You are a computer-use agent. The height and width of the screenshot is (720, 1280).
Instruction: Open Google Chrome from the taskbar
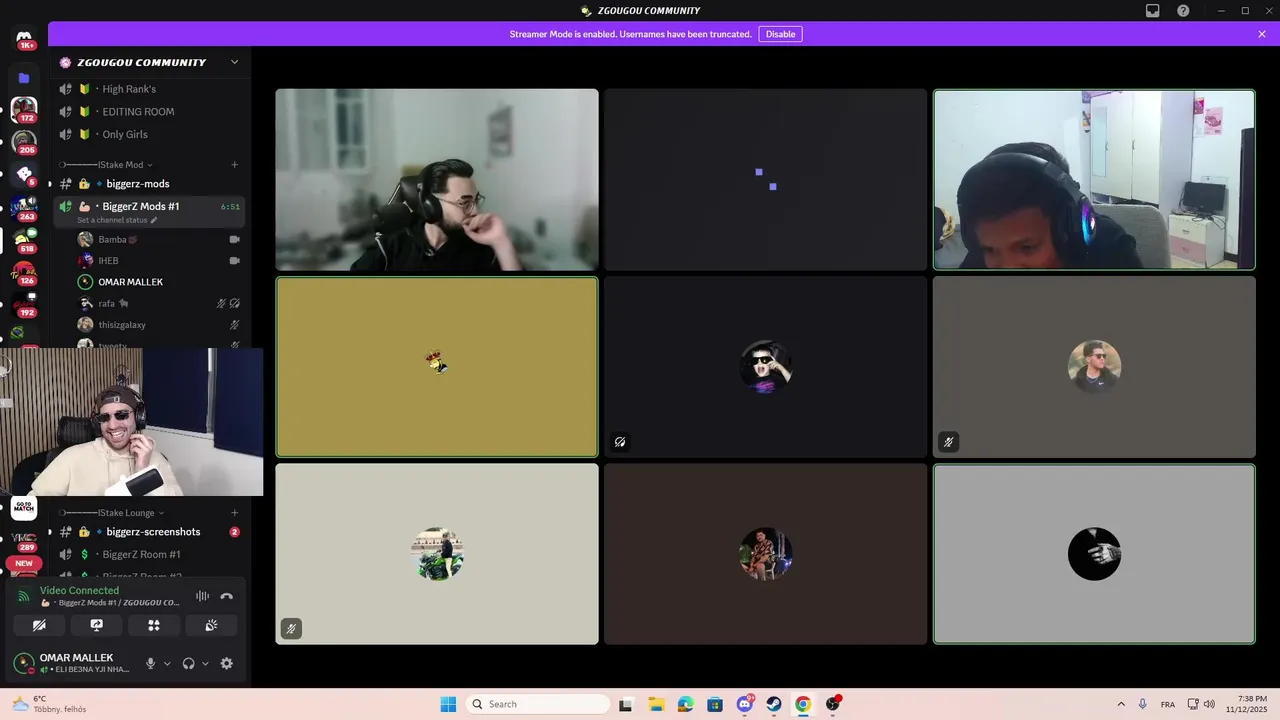[803, 704]
